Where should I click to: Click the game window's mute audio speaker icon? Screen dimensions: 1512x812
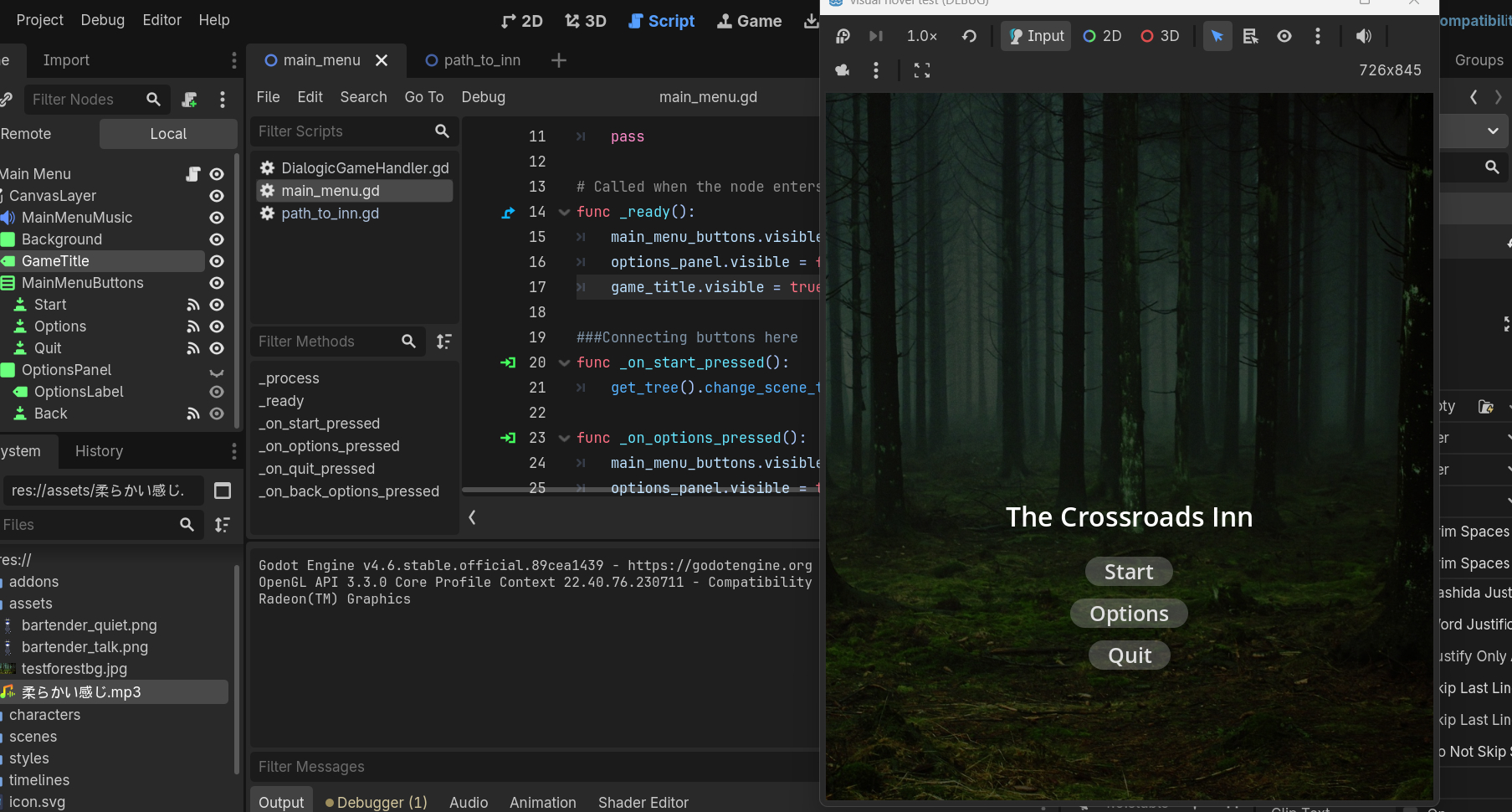pyautogui.click(x=1363, y=36)
